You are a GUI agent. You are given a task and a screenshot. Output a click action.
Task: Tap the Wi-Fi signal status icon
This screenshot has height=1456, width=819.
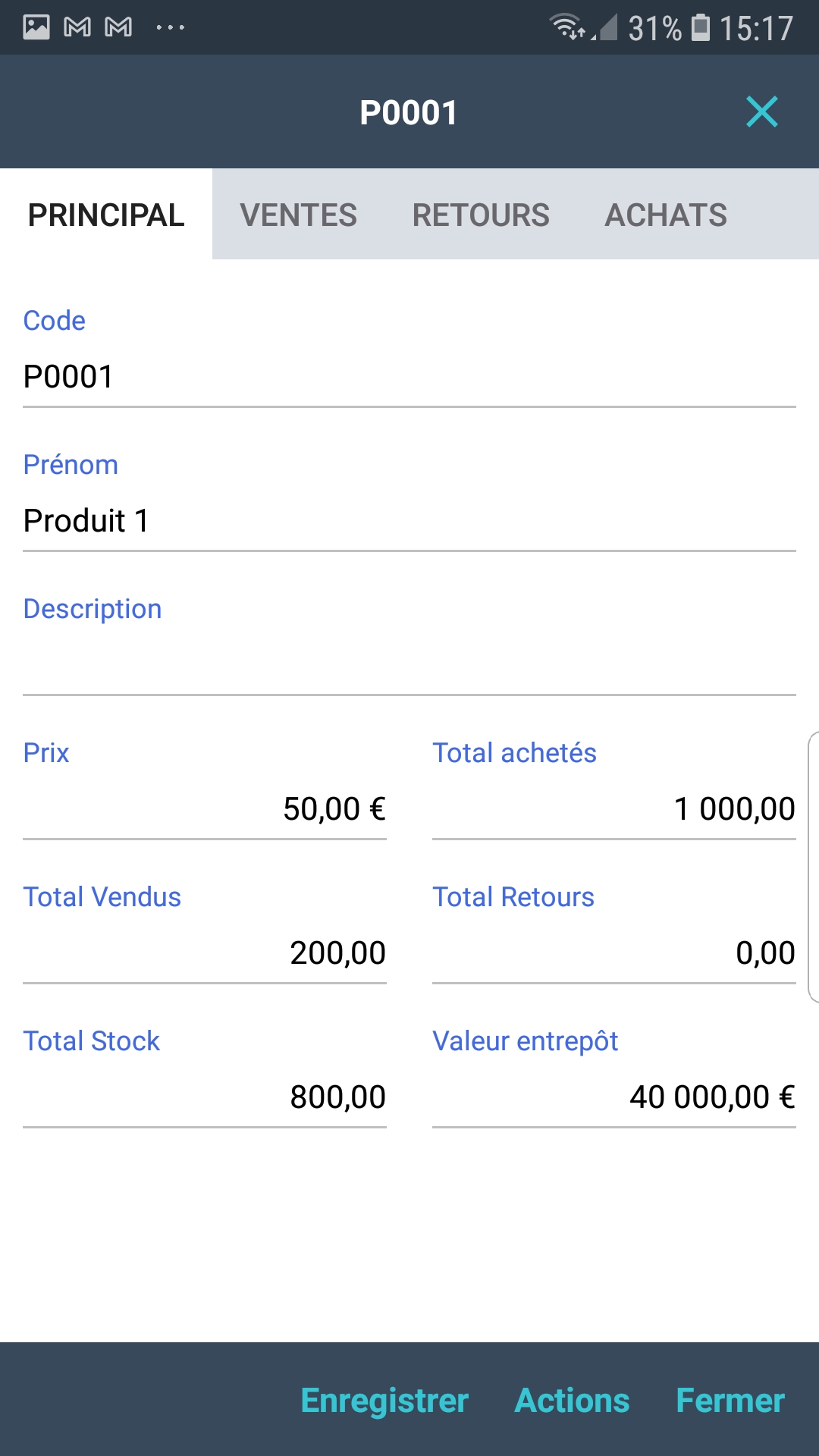[x=566, y=27]
